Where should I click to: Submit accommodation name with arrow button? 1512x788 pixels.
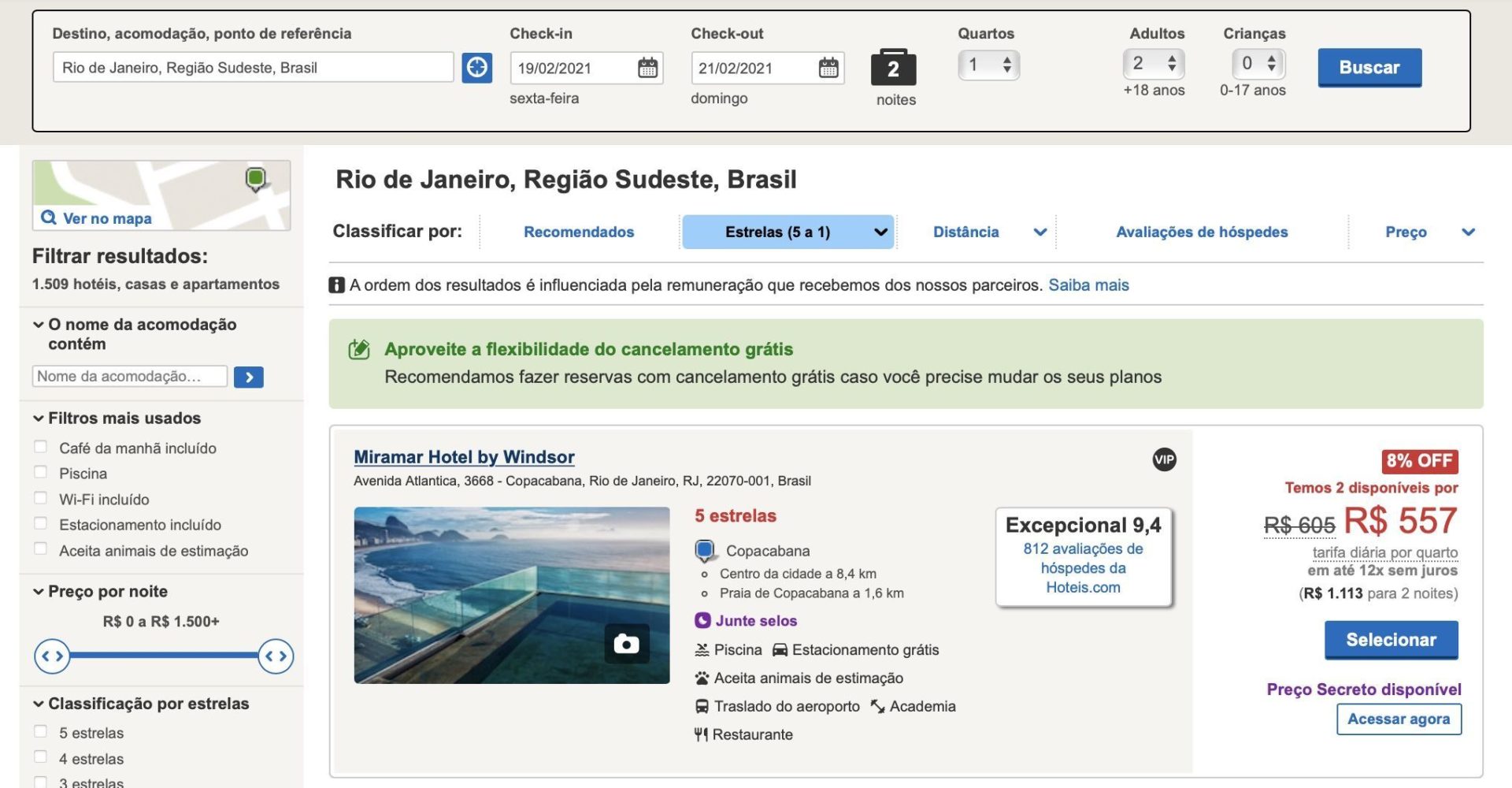tap(249, 377)
